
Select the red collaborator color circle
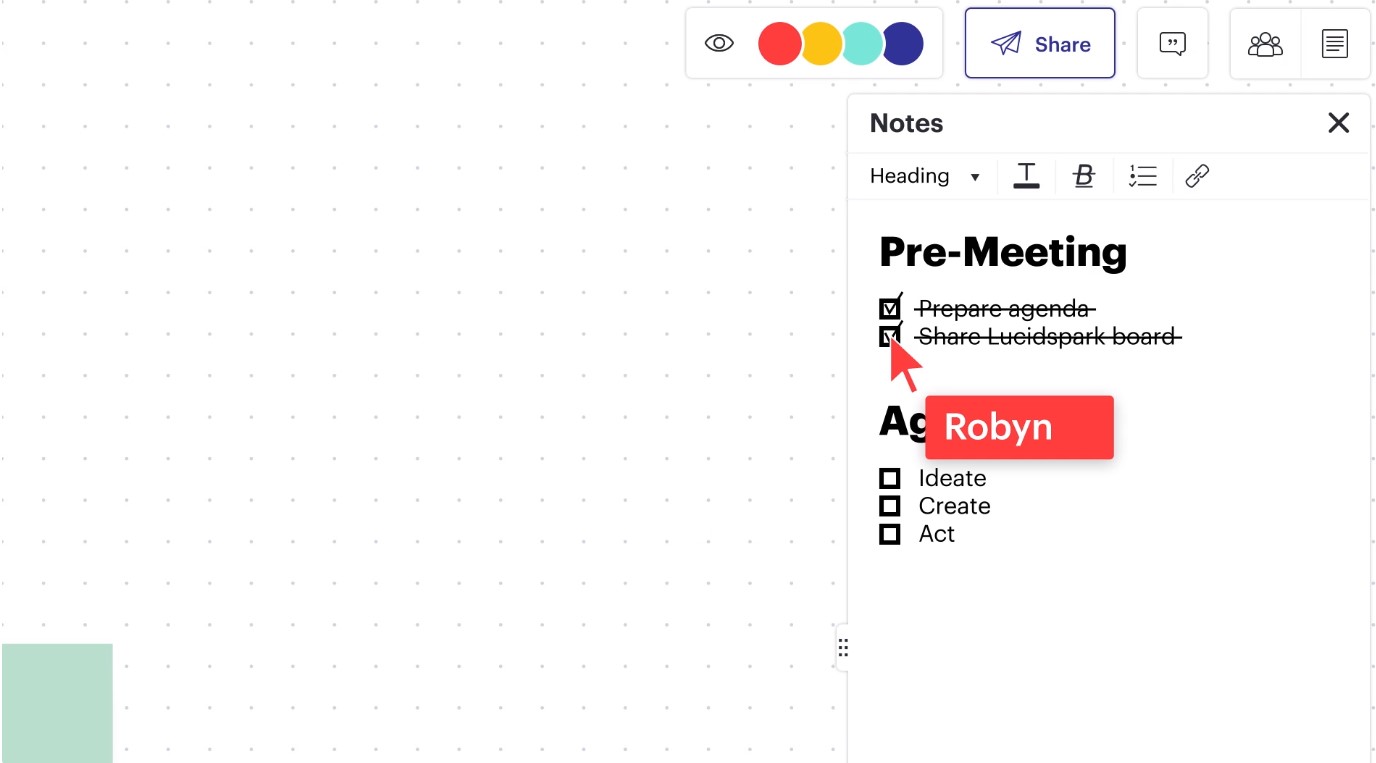[x=779, y=44]
